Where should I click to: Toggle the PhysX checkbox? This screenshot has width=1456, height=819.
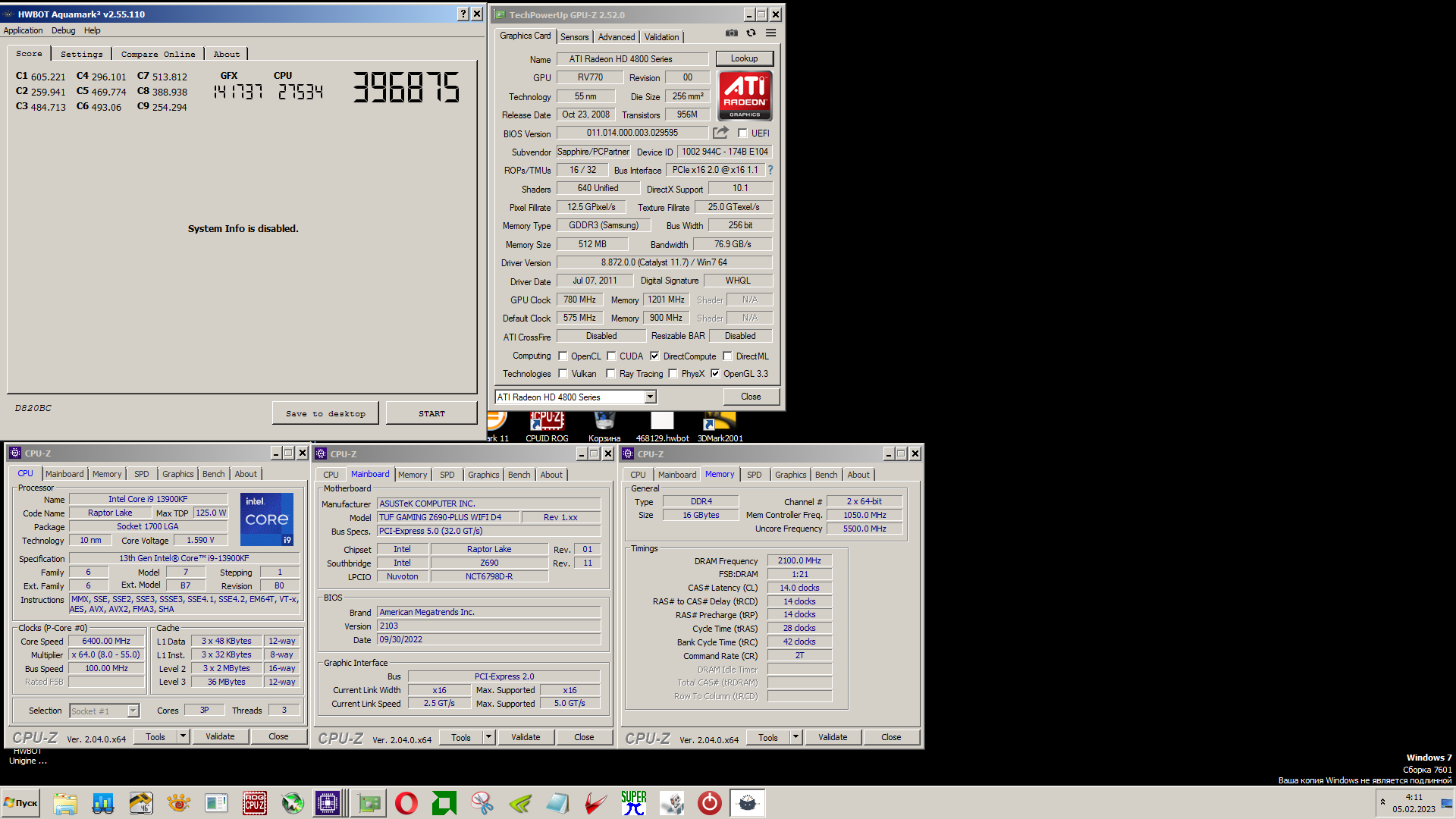click(673, 373)
